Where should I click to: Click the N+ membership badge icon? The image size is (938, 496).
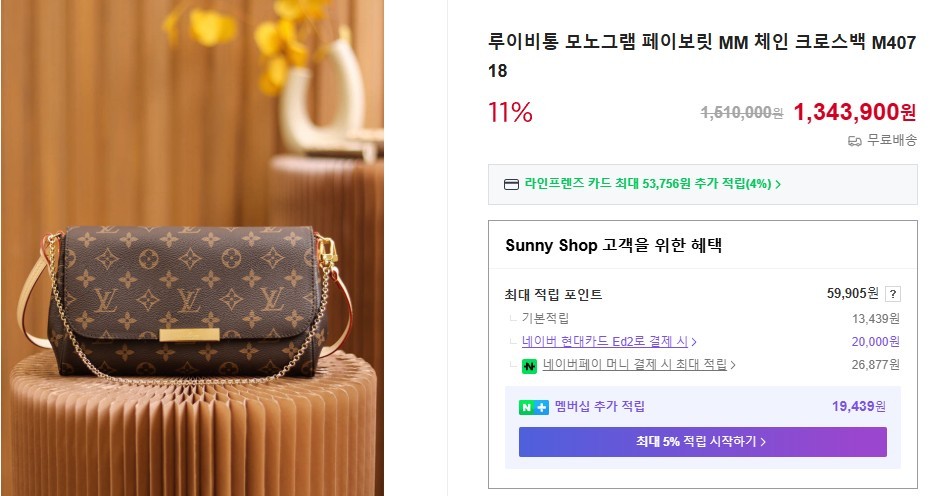point(533,407)
